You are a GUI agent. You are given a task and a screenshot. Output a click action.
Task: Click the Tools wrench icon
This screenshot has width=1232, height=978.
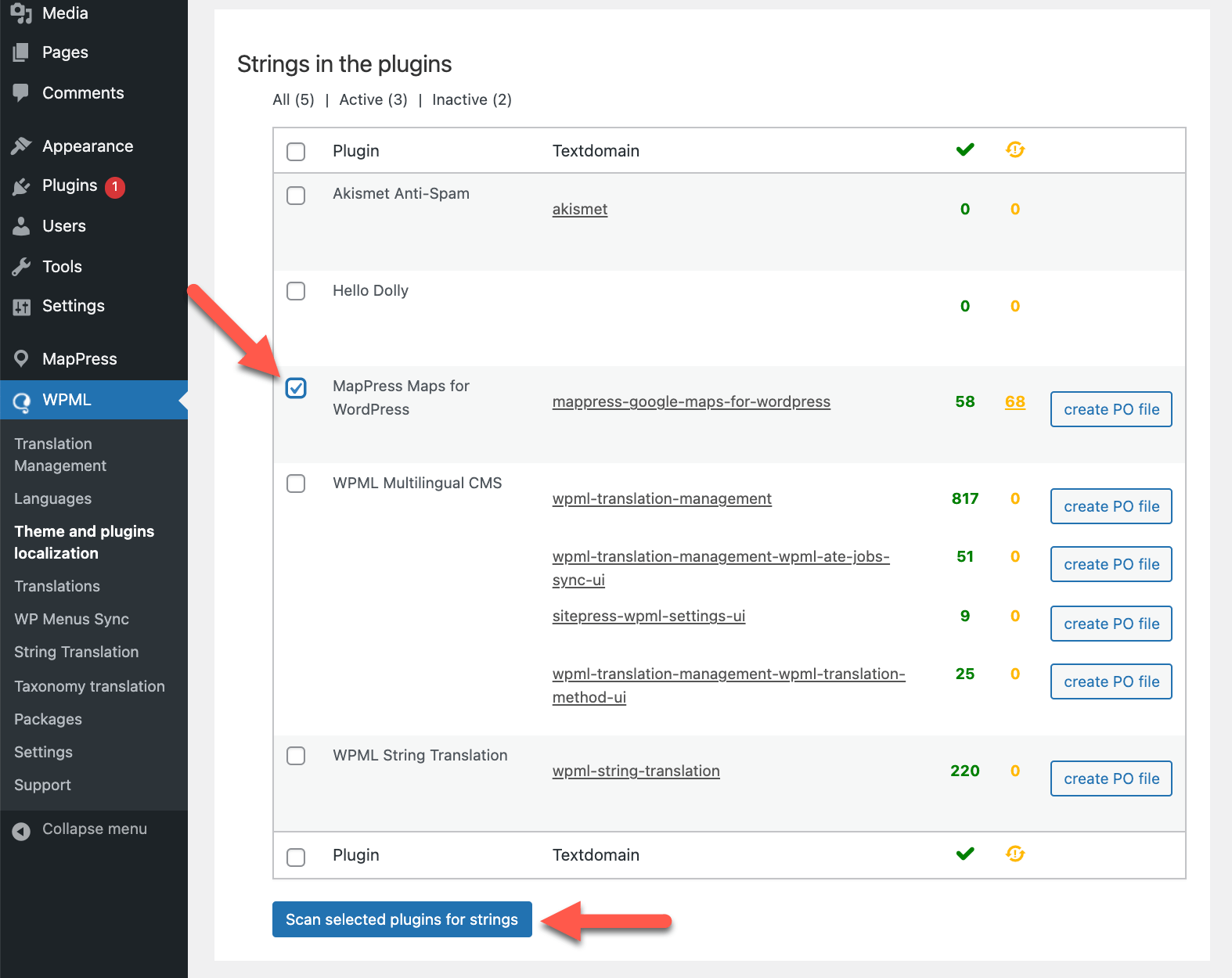(x=21, y=267)
